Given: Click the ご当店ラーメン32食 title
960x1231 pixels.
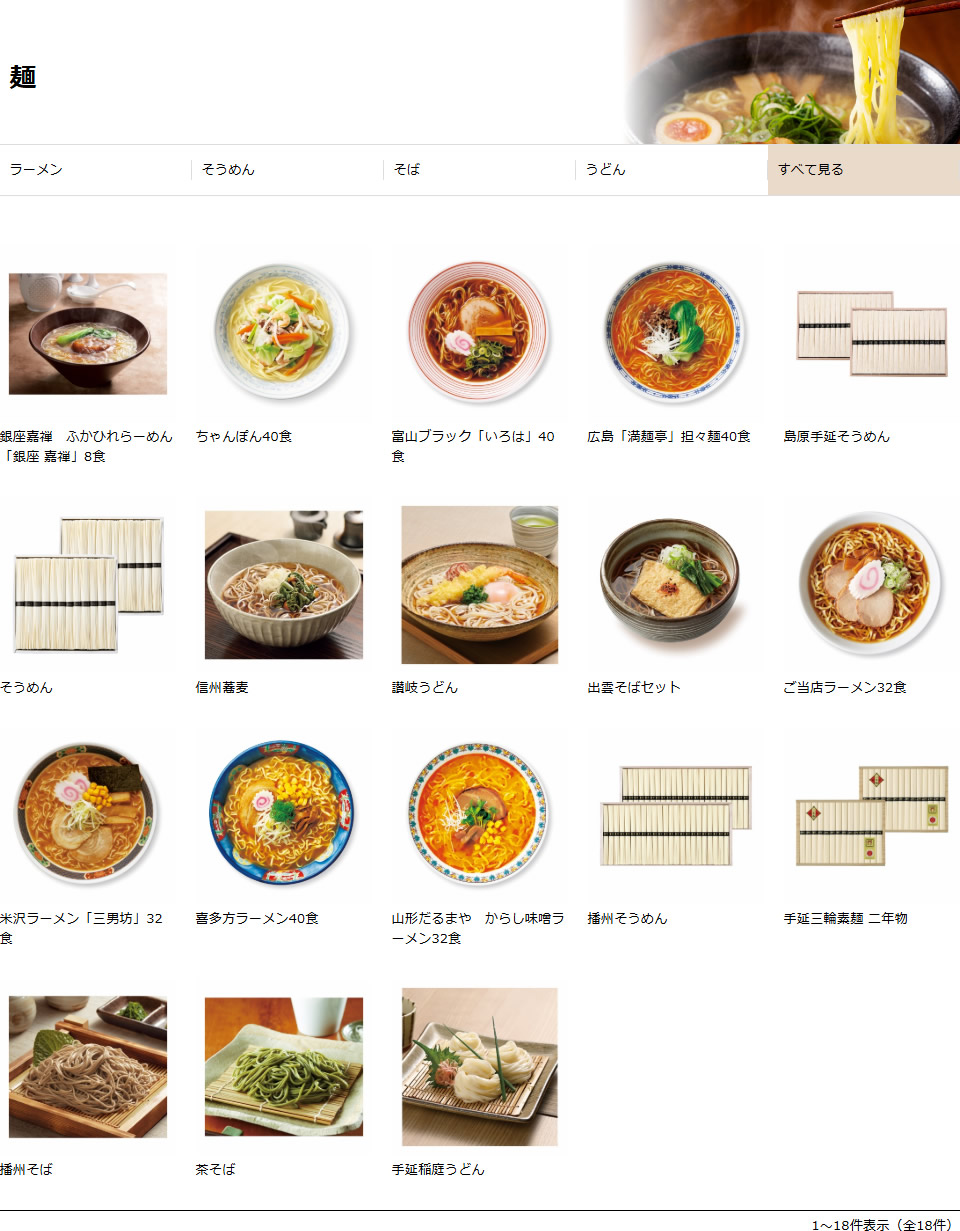Looking at the screenshot, I should tap(845, 688).
